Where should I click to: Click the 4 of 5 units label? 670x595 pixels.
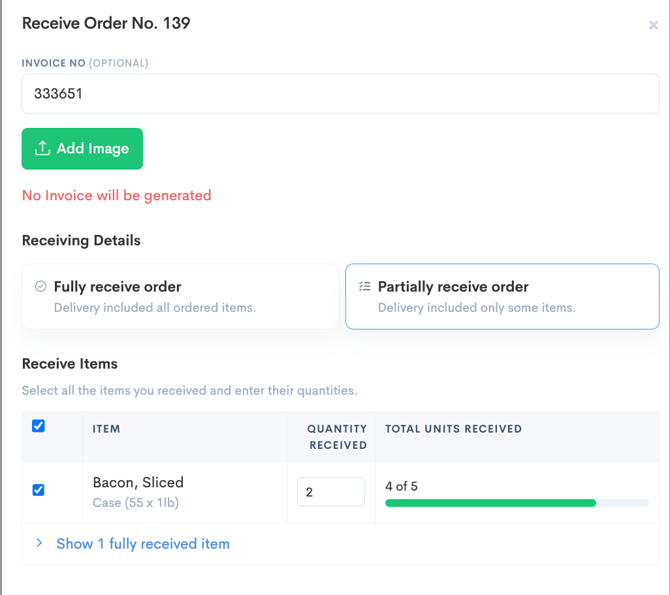(401, 486)
